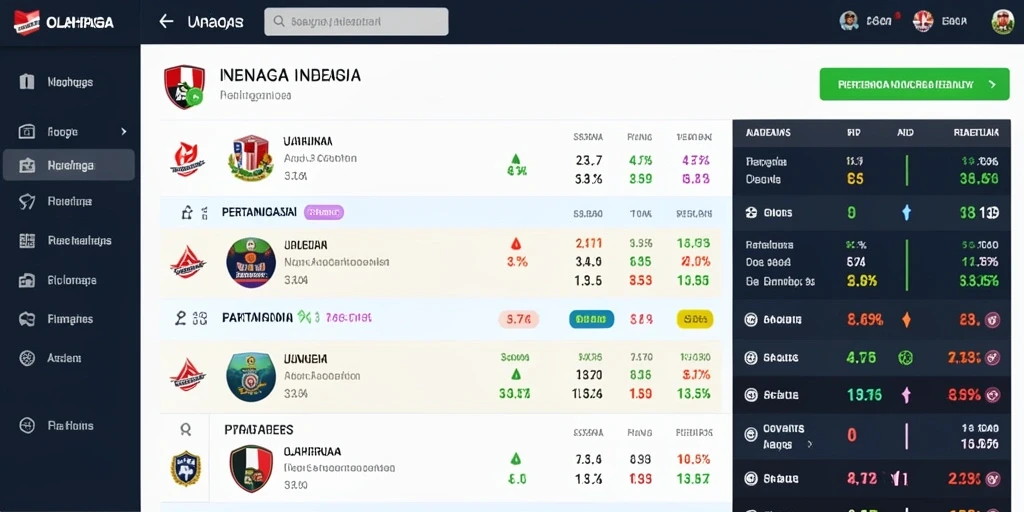The width and height of the screenshot is (1024, 512).
Task: Open the UAHRINAA team crest
Action: coord(250,157)
